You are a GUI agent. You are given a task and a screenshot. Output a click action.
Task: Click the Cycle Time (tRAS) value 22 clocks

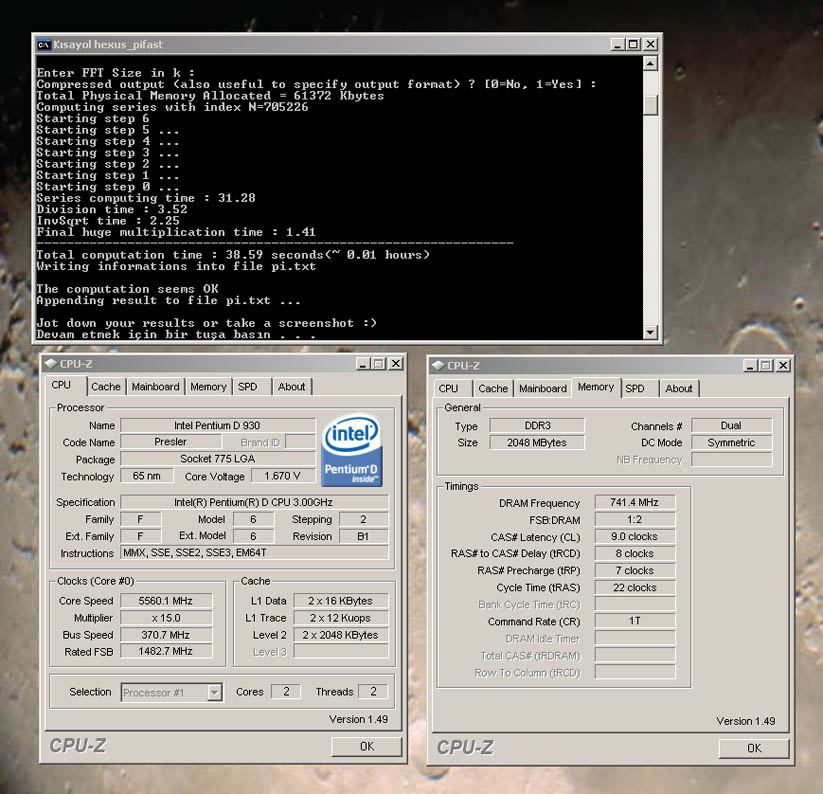click(635, 587)
